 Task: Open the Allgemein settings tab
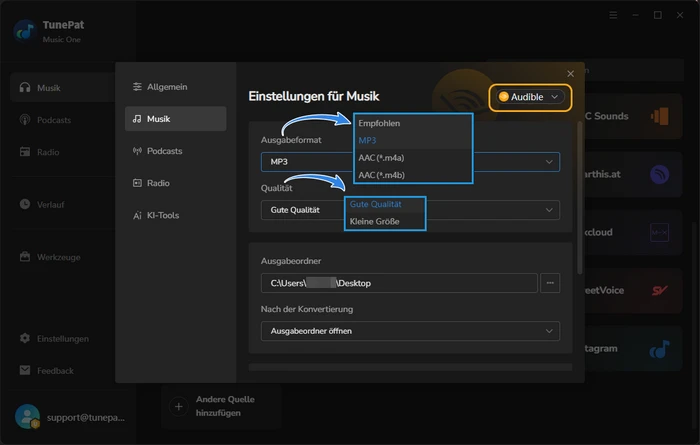tap(175, 87)
